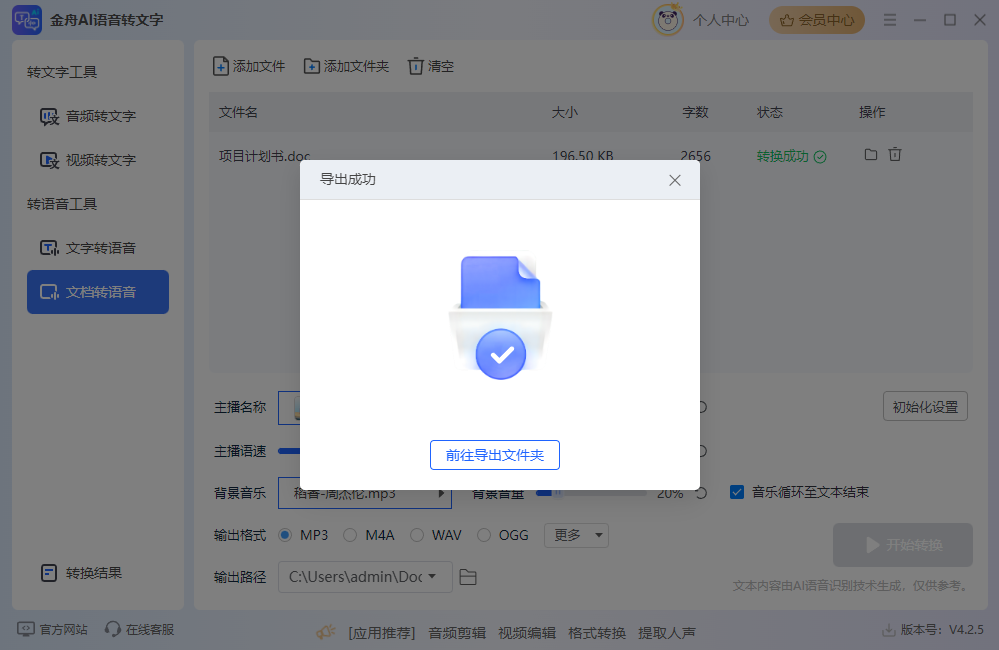Click the 初始化设置 button
Image resolution: width=999 pixels, height=650 pixels.
(x=925, y=406)
